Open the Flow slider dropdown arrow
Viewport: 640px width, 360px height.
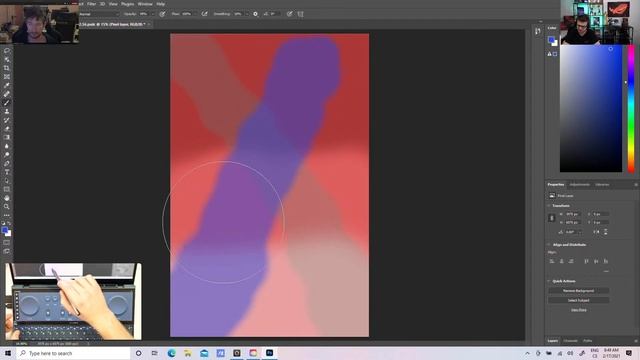(x=195, y=14)
